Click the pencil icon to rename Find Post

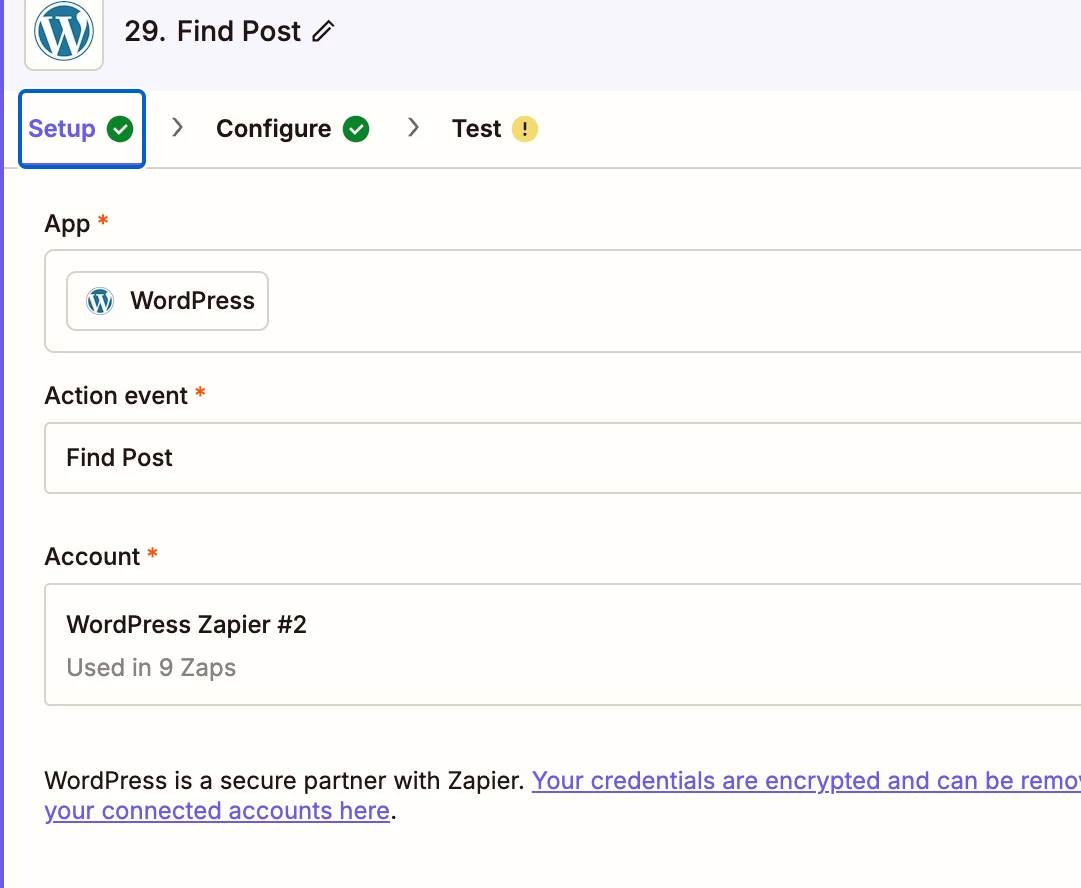323,31
